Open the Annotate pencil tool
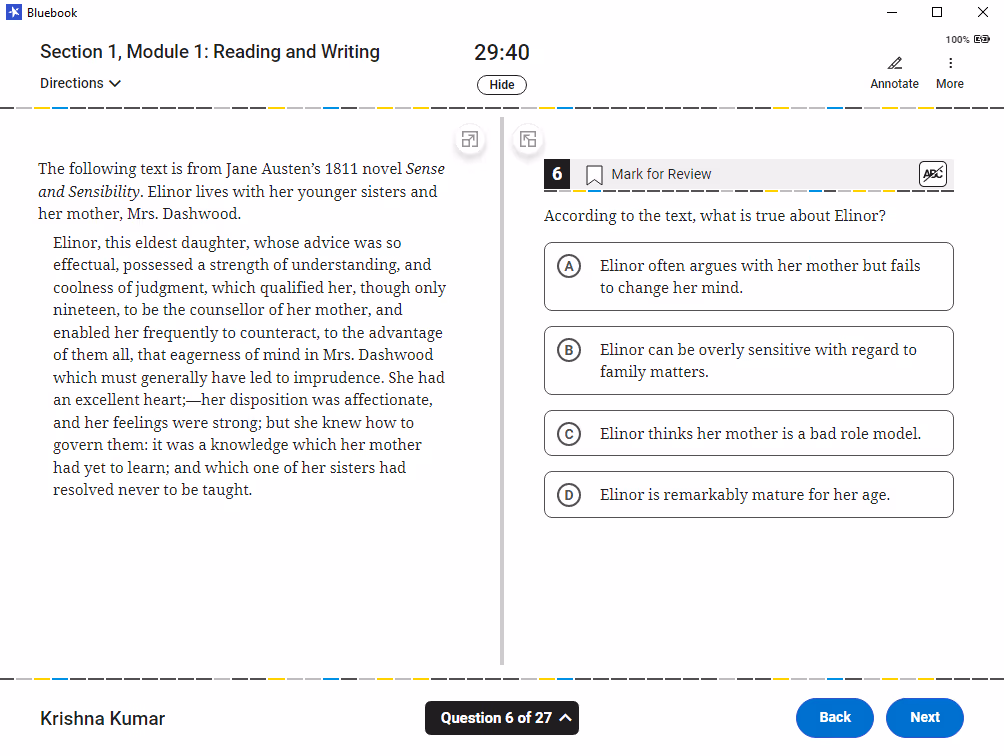This screenshot has width=1004, height=756. pyautogui.click(x=894, y=72)
